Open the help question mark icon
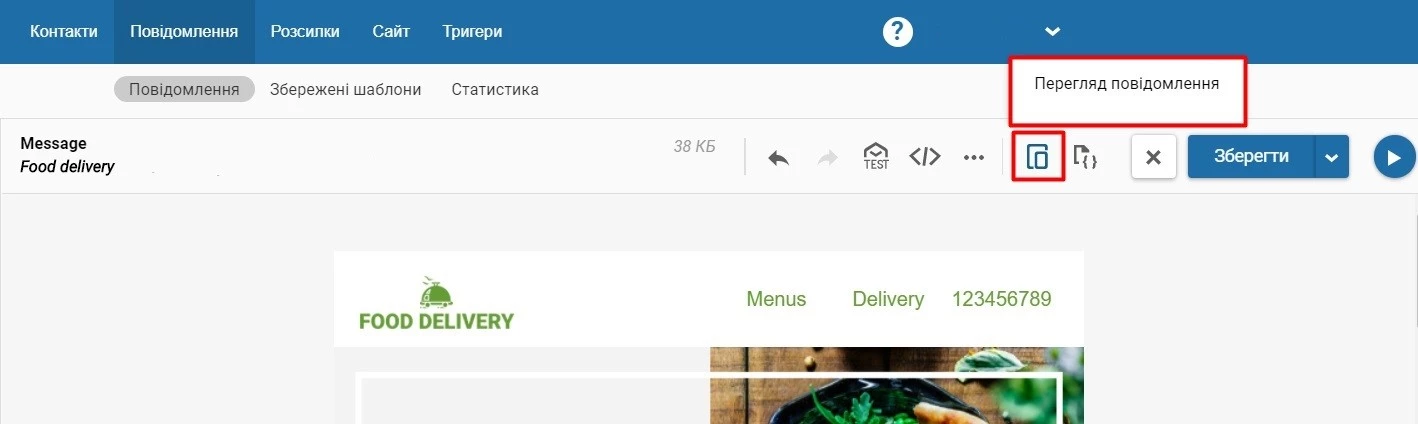Screen dimensions: 1418x424 pos(898,31)
